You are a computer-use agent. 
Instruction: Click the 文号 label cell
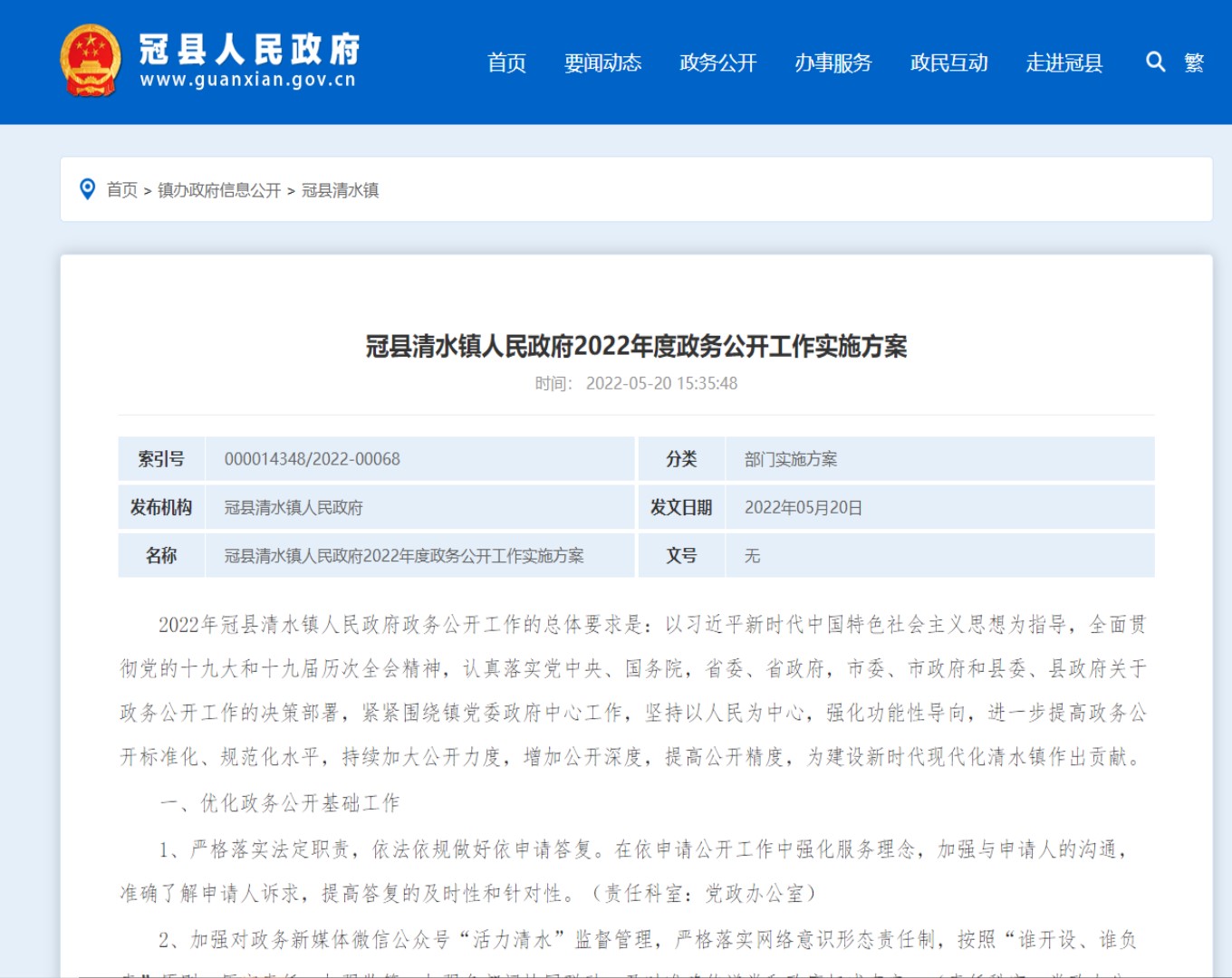coord(681,555)
